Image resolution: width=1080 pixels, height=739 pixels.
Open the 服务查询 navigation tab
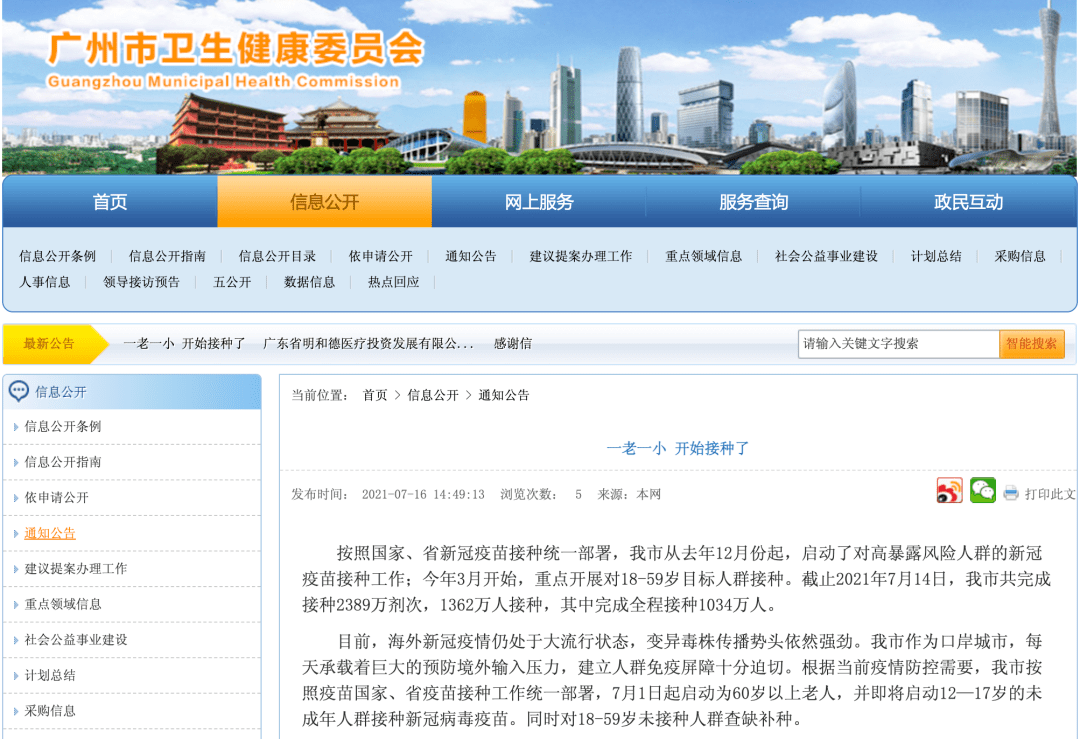[x=753, y=202]
